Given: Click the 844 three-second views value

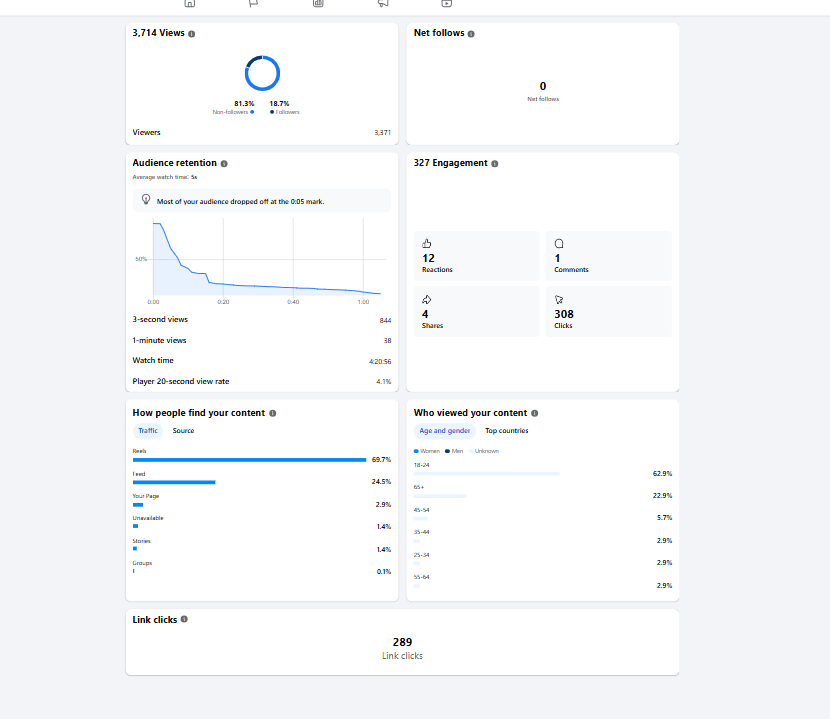Looking at the screenshot, I should (x=385, y=320).
